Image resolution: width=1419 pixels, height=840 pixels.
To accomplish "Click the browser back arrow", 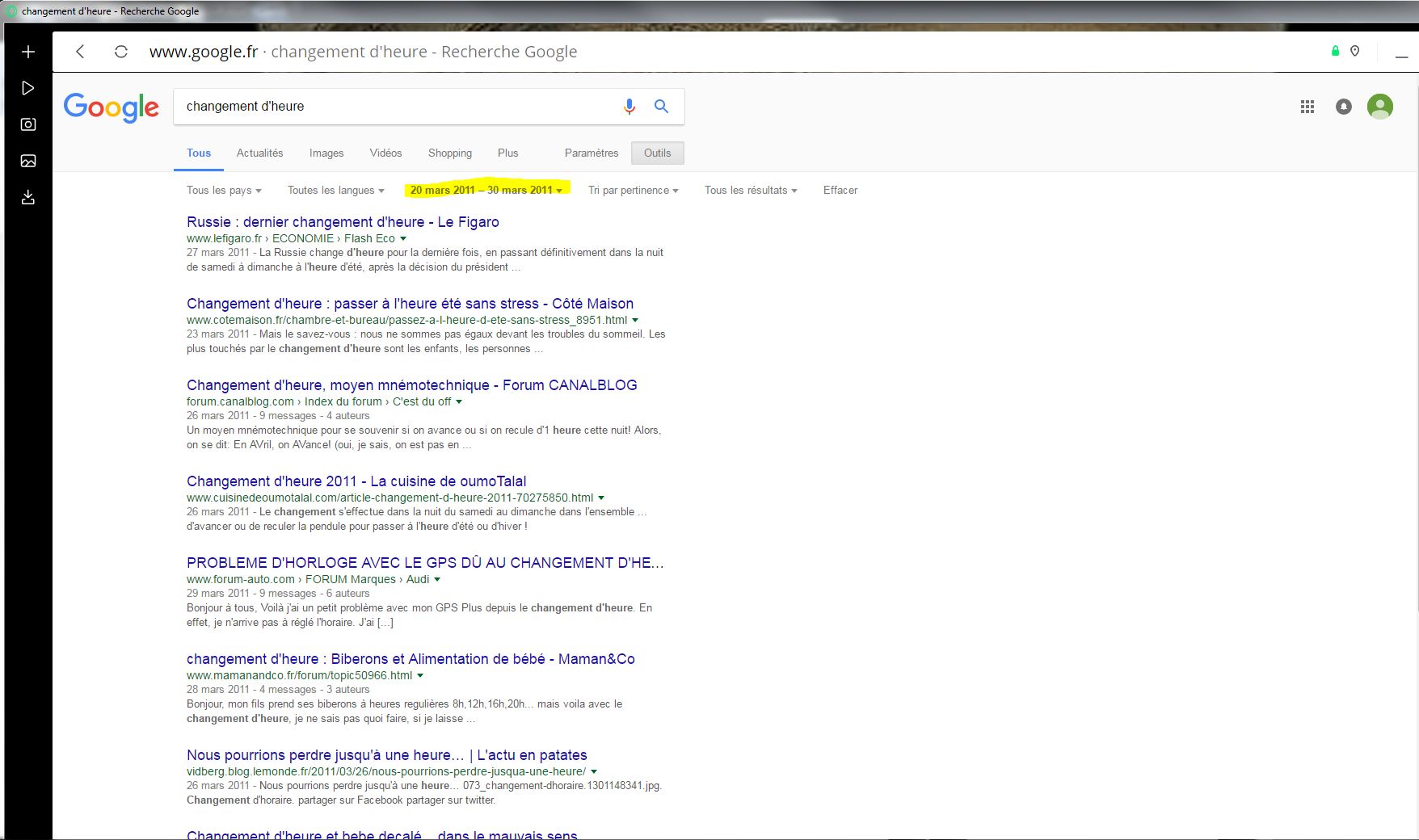I will pos(80,52).
